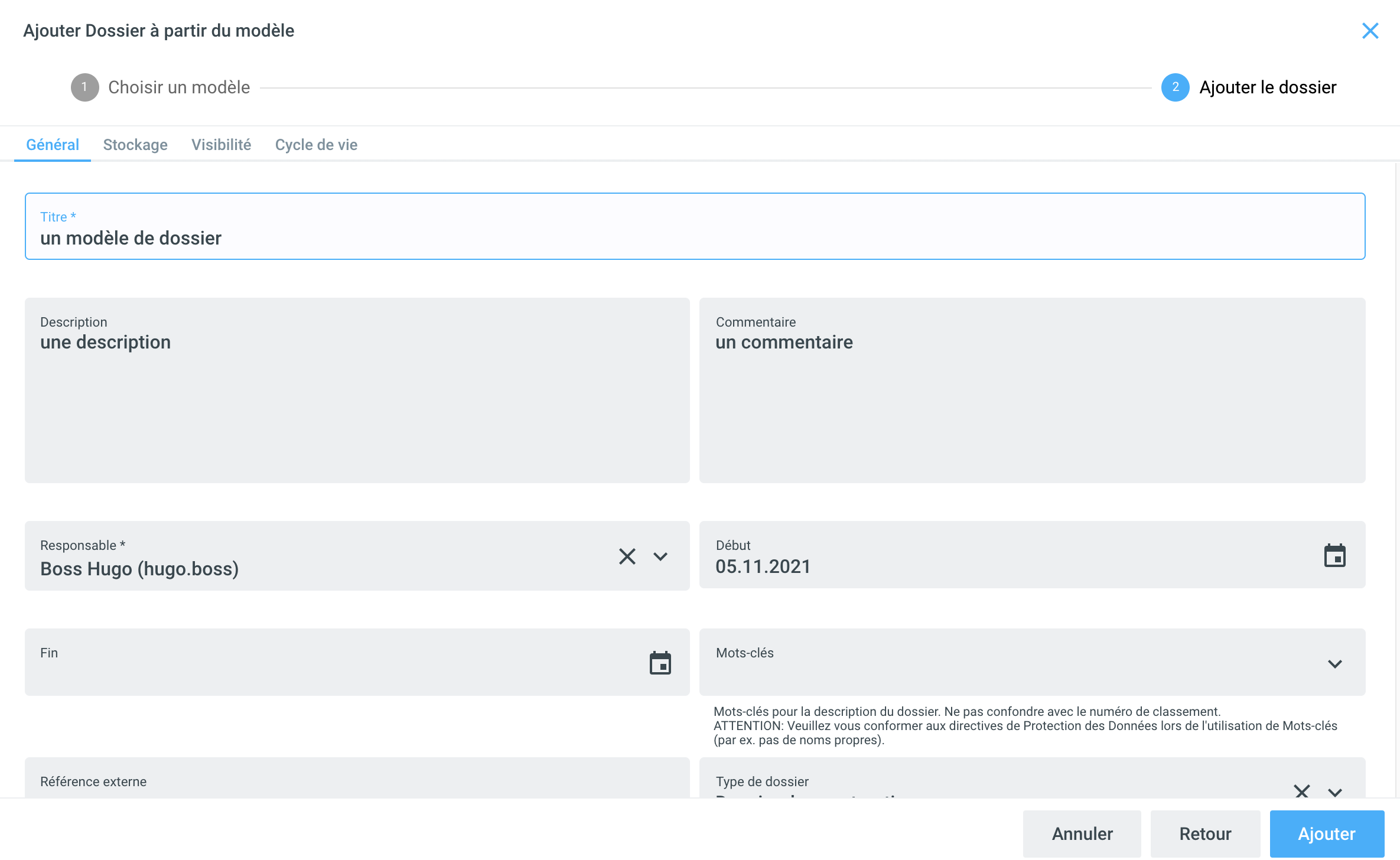Image resolution: width=1400 pixels, height=860 pixels.
Task: Switch to the Visibilité tab
Action: coord(221,145)
